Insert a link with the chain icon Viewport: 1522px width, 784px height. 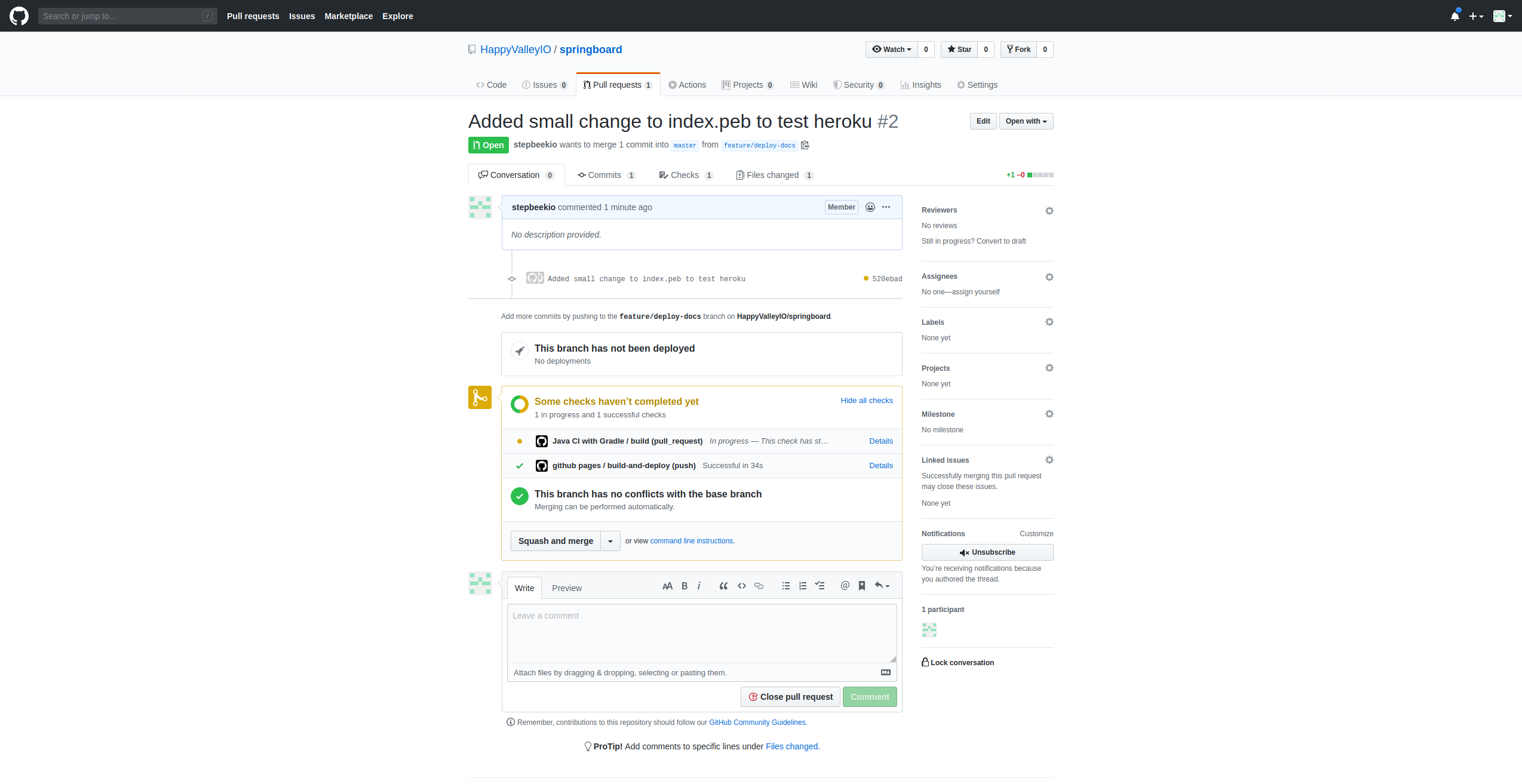click(759, 586)
